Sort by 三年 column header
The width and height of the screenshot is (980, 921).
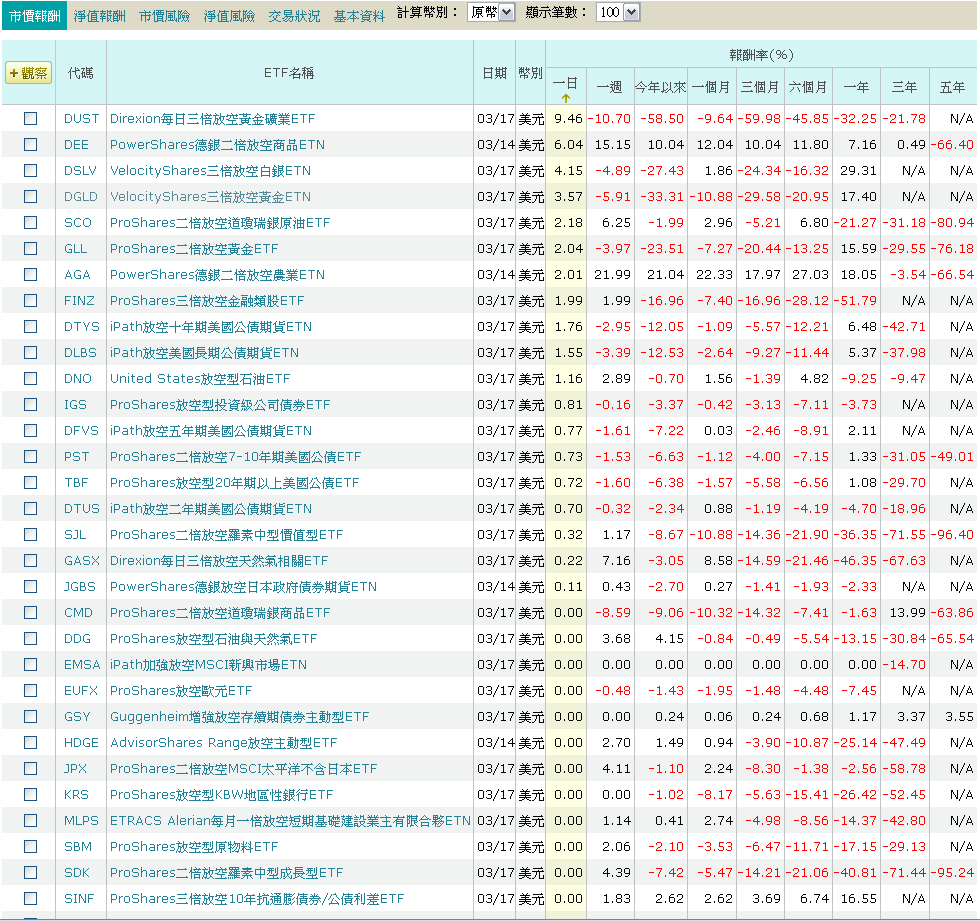904,87
